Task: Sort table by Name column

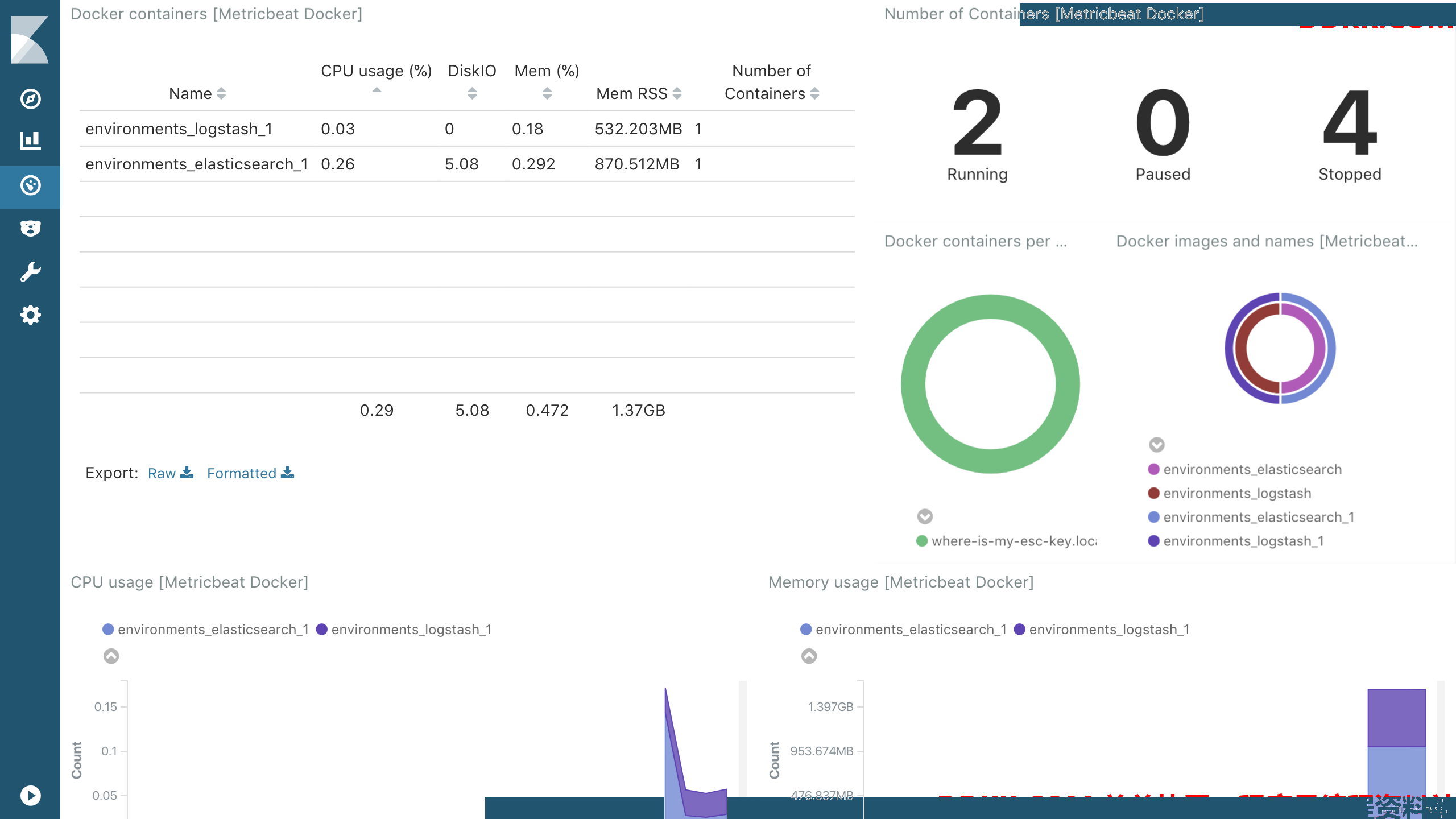Action: coord(221,94)
